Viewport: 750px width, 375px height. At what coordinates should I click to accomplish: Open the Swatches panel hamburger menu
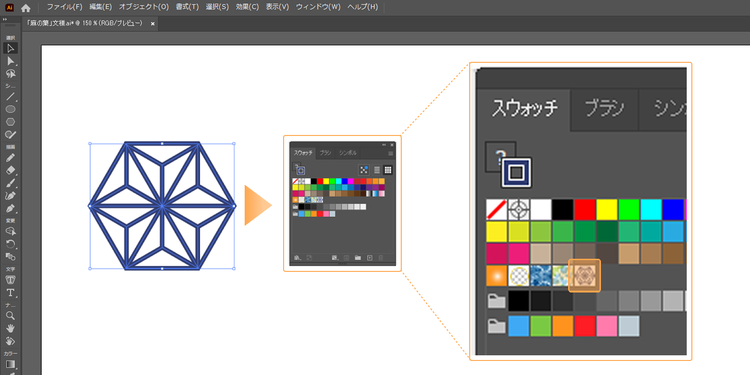click(390, 154)
